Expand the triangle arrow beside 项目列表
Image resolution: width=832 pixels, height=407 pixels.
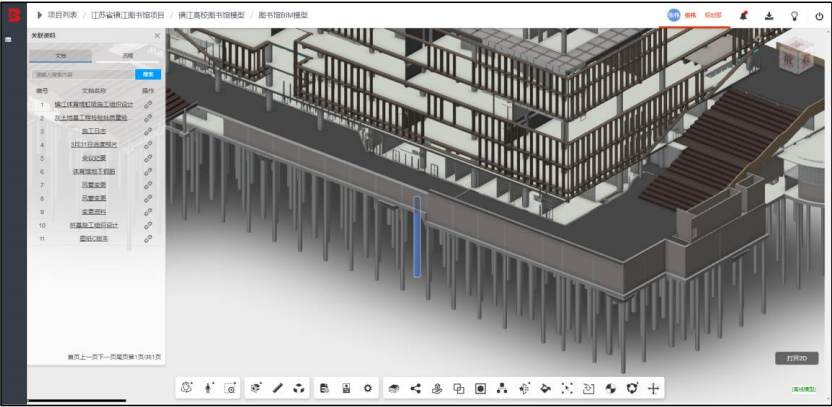[x=40, y=15]
